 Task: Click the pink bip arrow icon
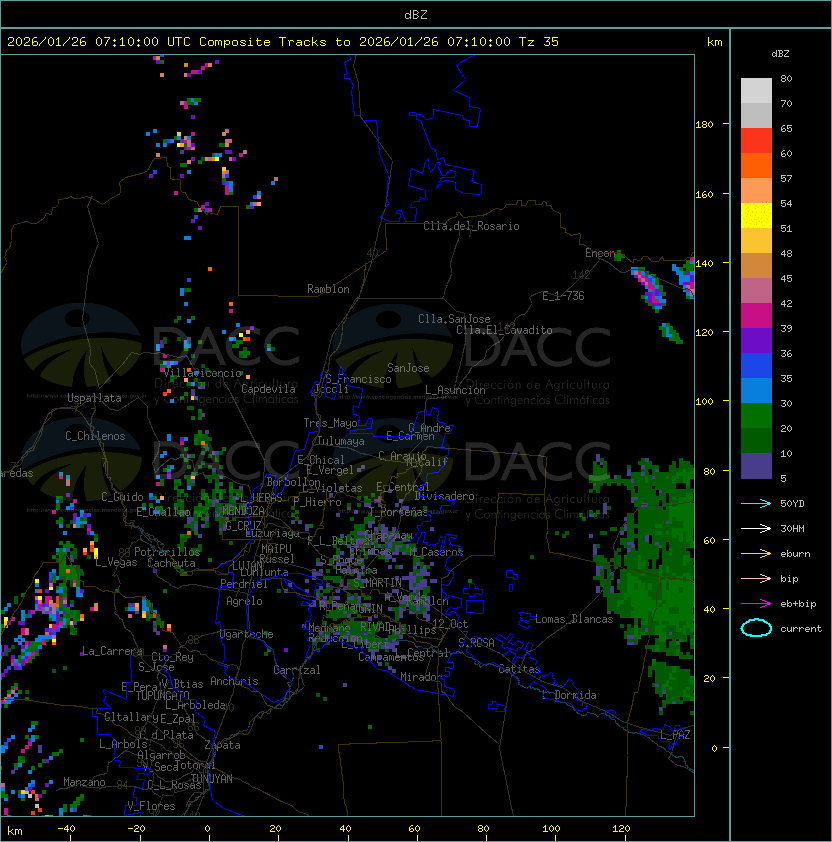coord(756,578)
